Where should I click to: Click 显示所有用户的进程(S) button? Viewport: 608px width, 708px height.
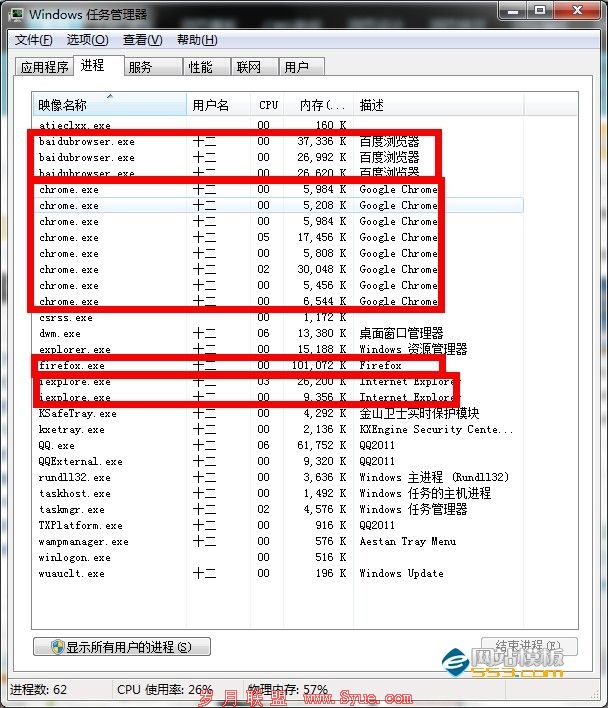[x=122, y=647]
